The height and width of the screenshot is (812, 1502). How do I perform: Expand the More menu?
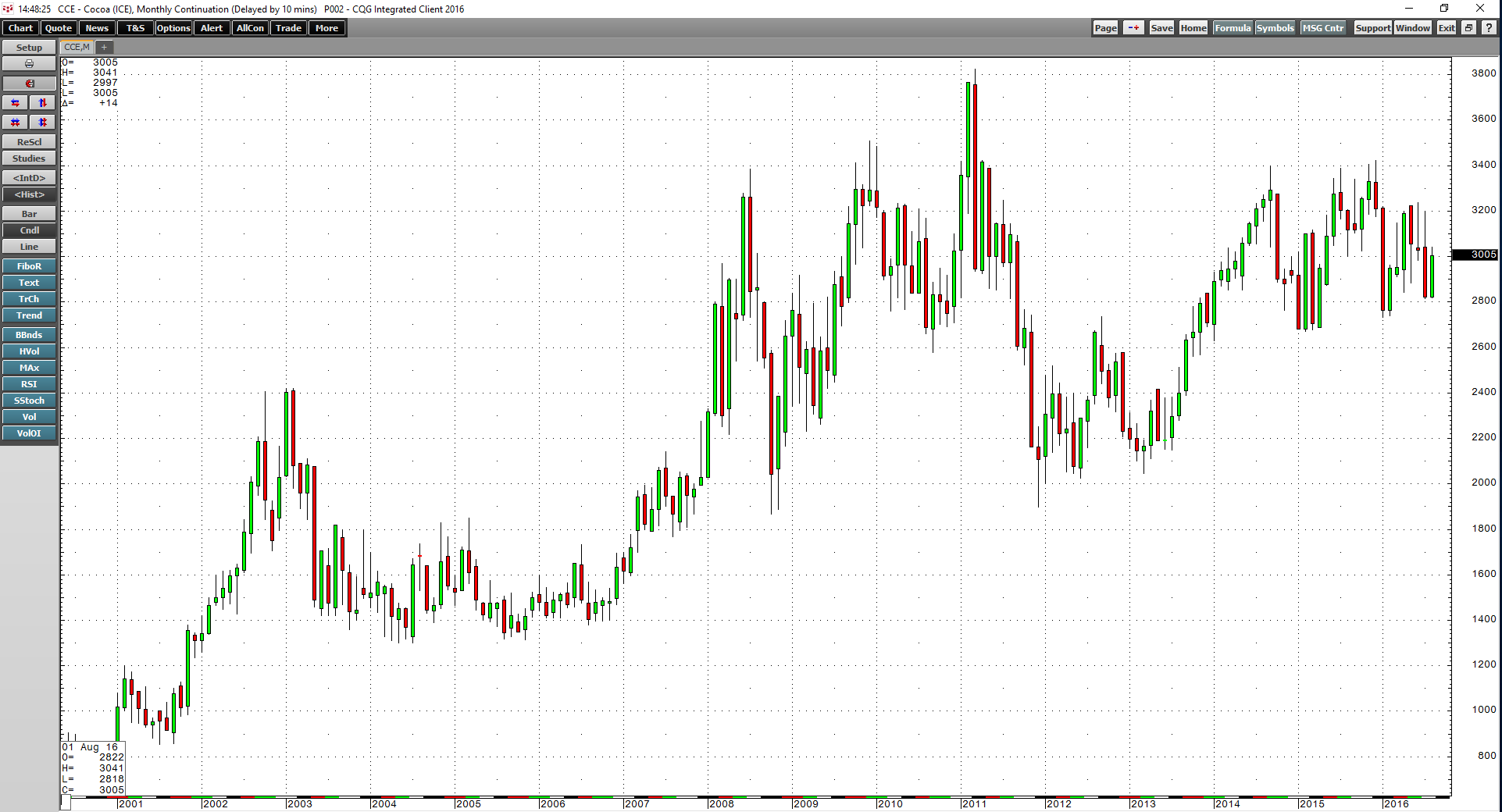326,28
